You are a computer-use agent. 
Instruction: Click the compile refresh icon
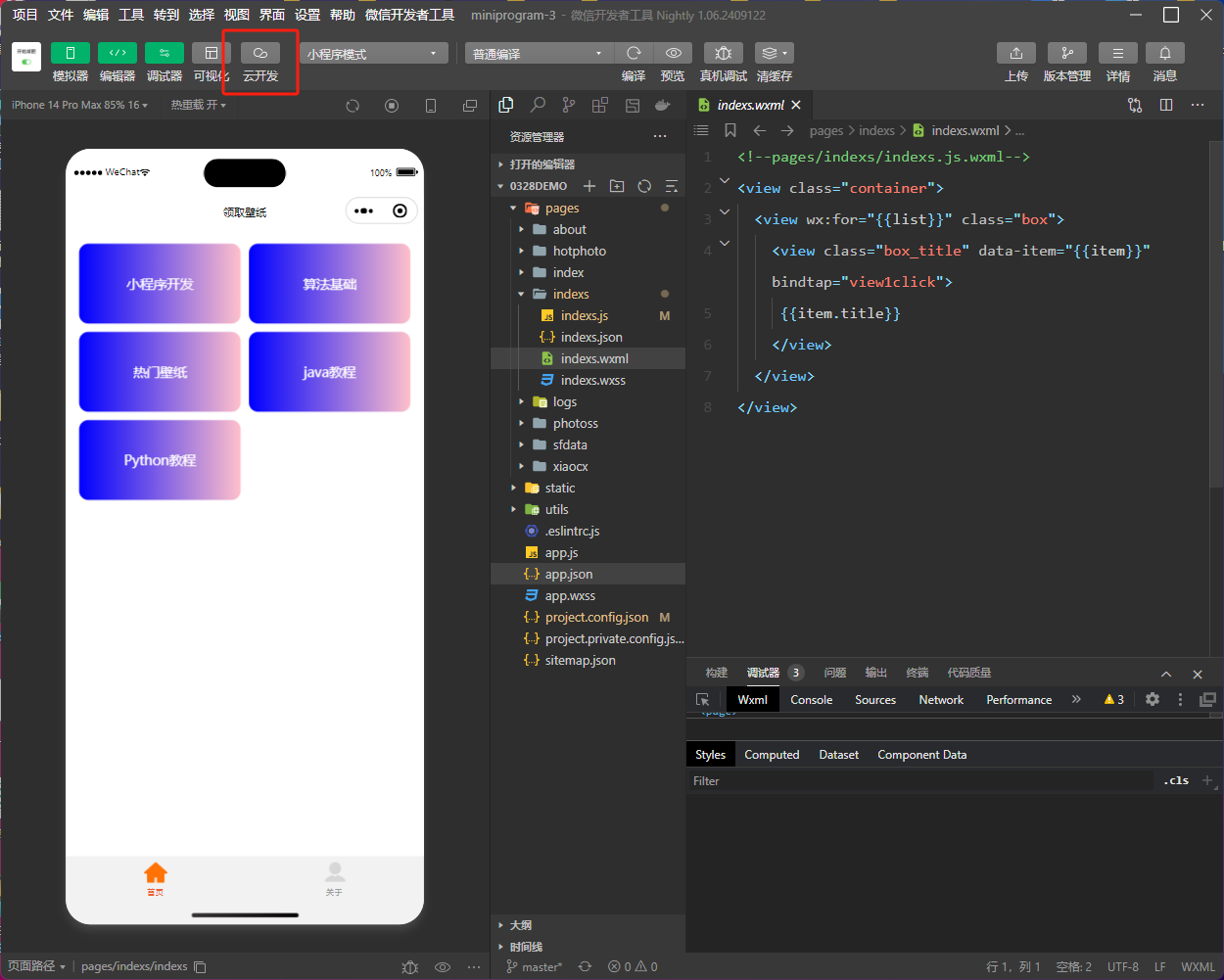point(634,53)
